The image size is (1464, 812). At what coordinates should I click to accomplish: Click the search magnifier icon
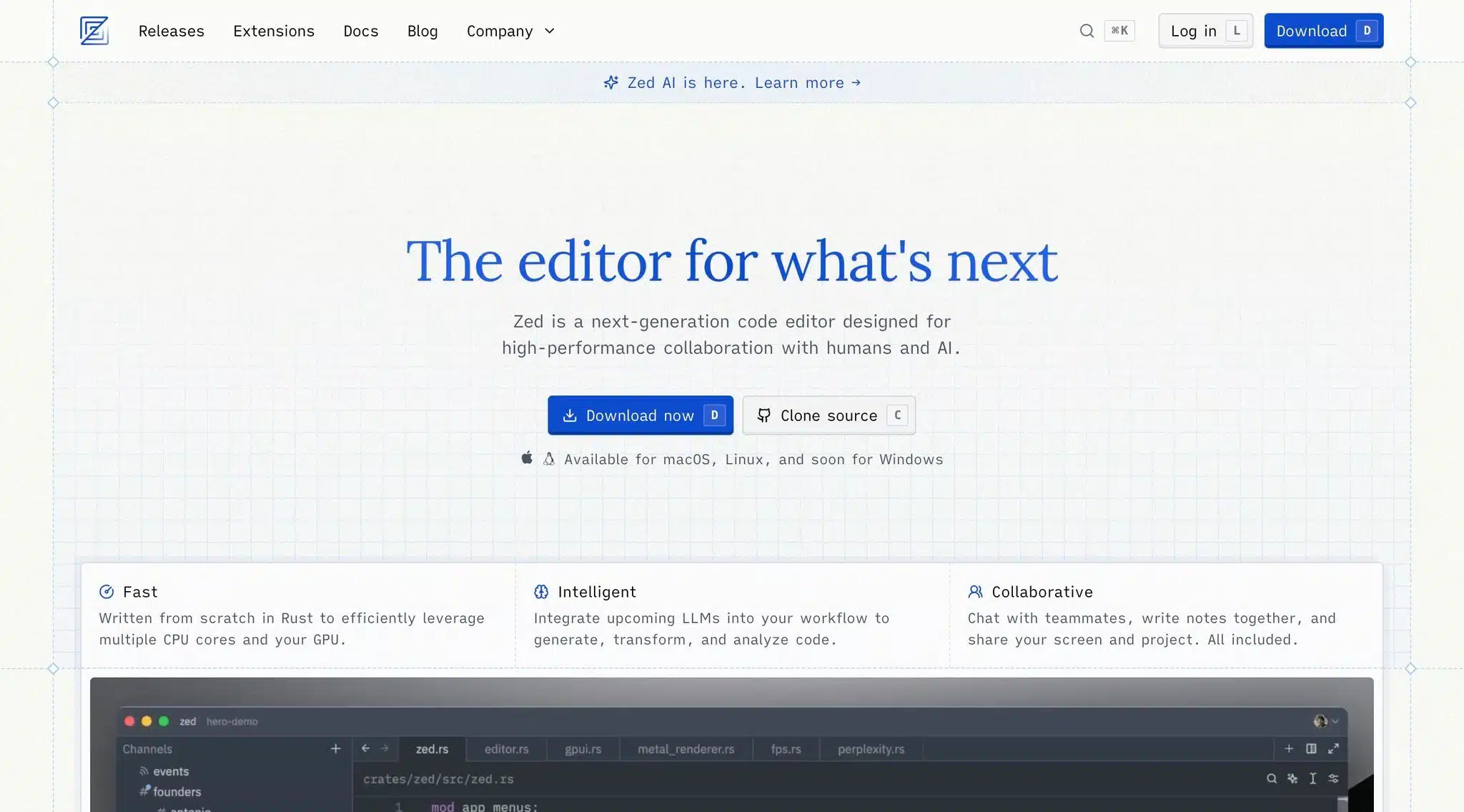(1087, 31)
